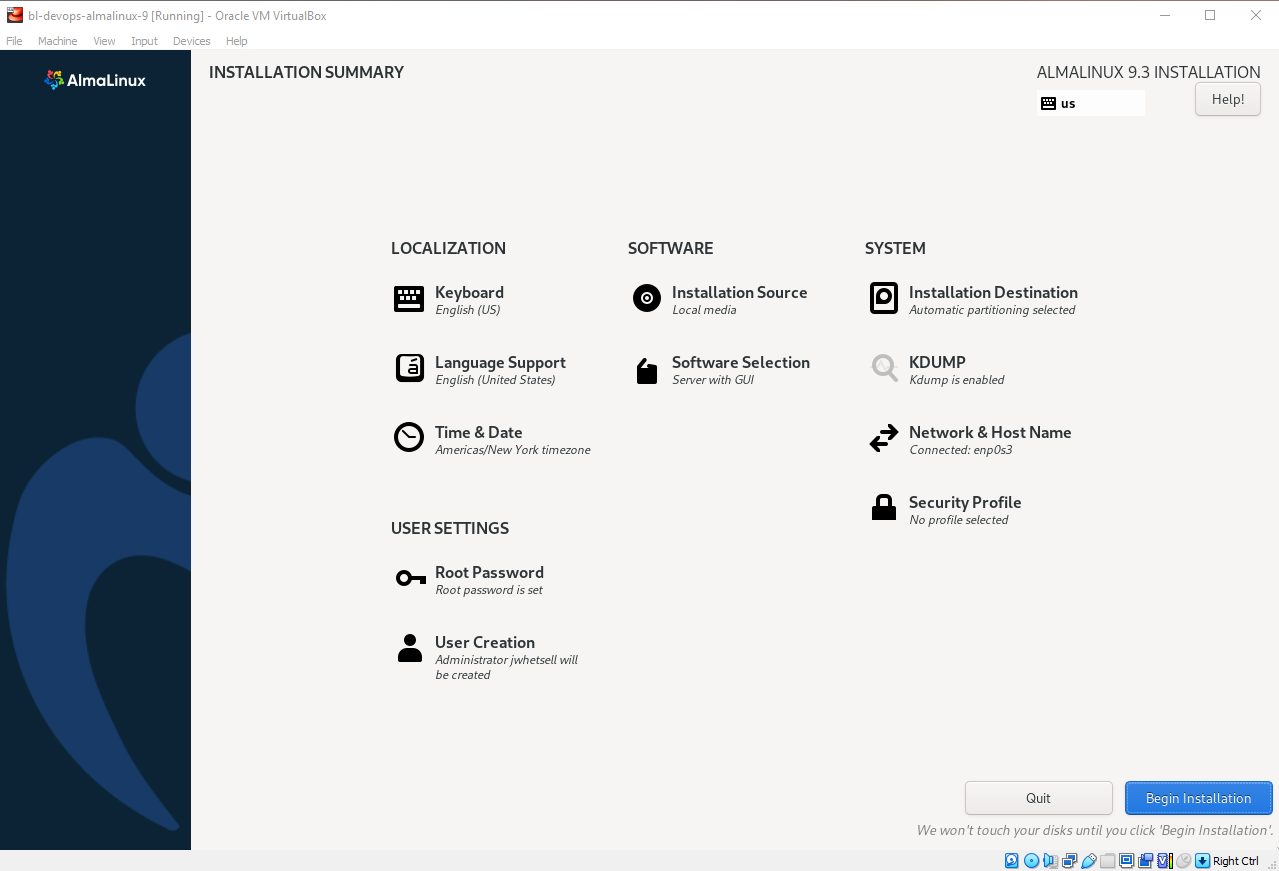Click the hard disk activity status icon

1012,861
